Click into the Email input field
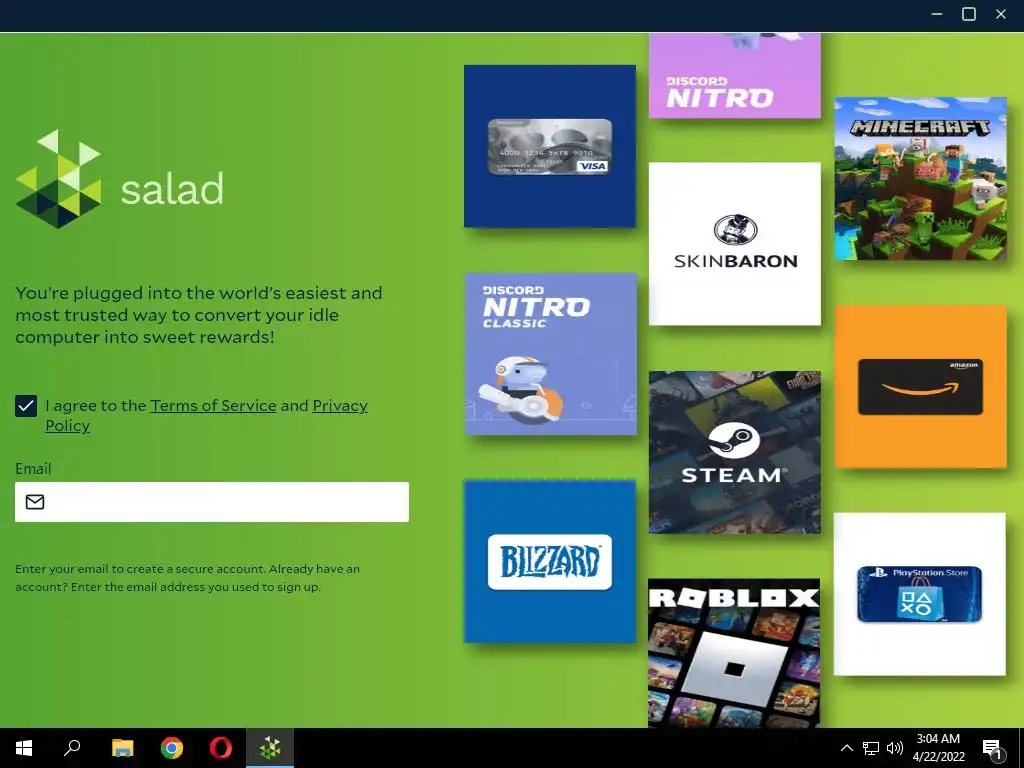 click(212, 502)
